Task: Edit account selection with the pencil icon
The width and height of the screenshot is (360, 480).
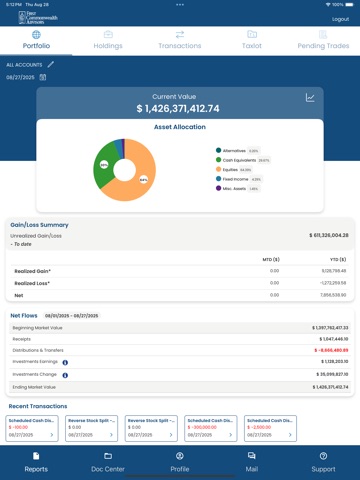Action: click(51, 64)
